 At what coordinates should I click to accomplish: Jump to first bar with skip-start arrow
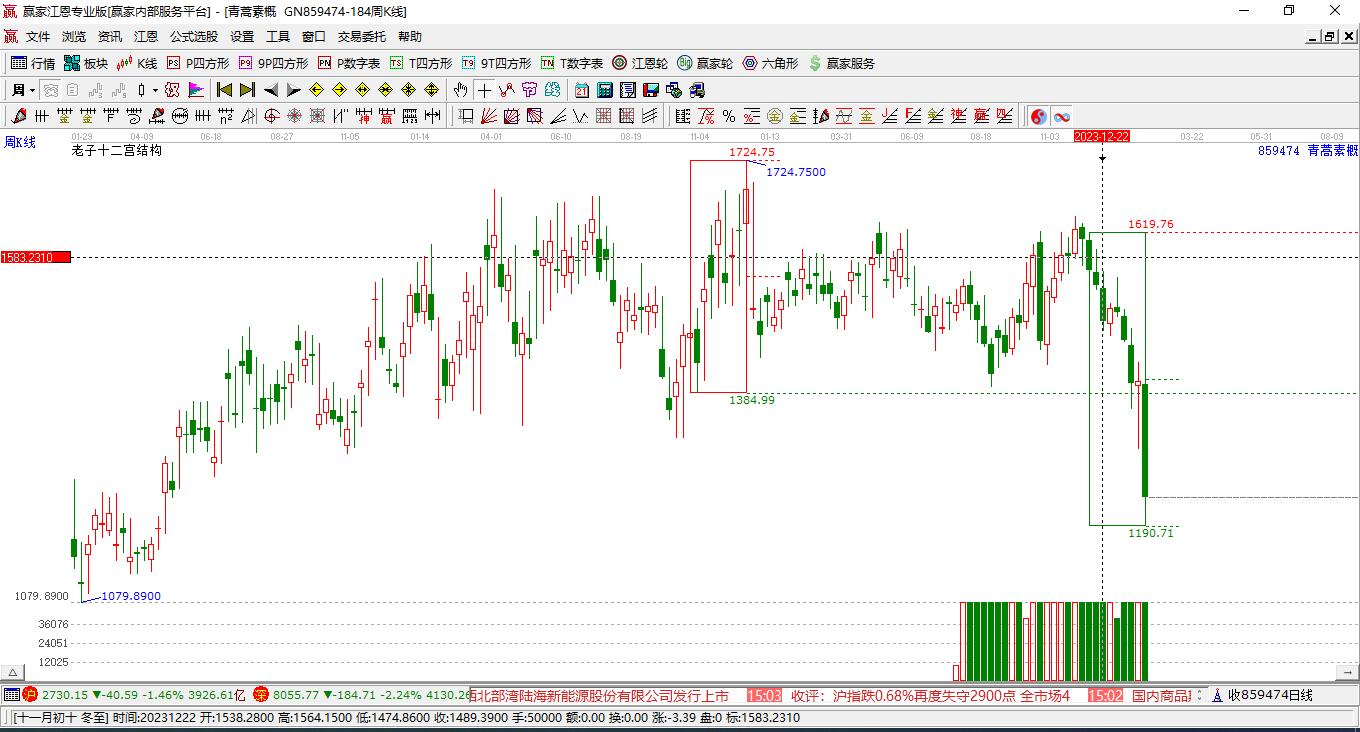pos(225,90)
